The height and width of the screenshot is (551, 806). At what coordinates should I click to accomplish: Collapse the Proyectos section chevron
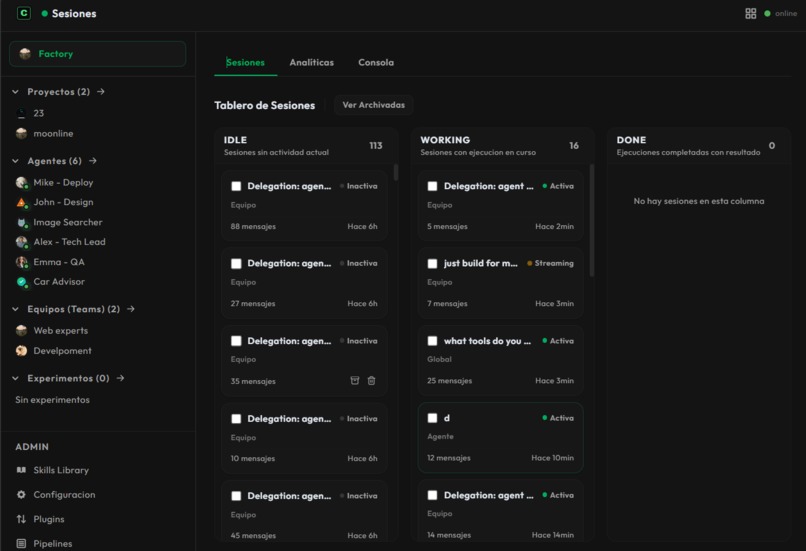point(15,91)
